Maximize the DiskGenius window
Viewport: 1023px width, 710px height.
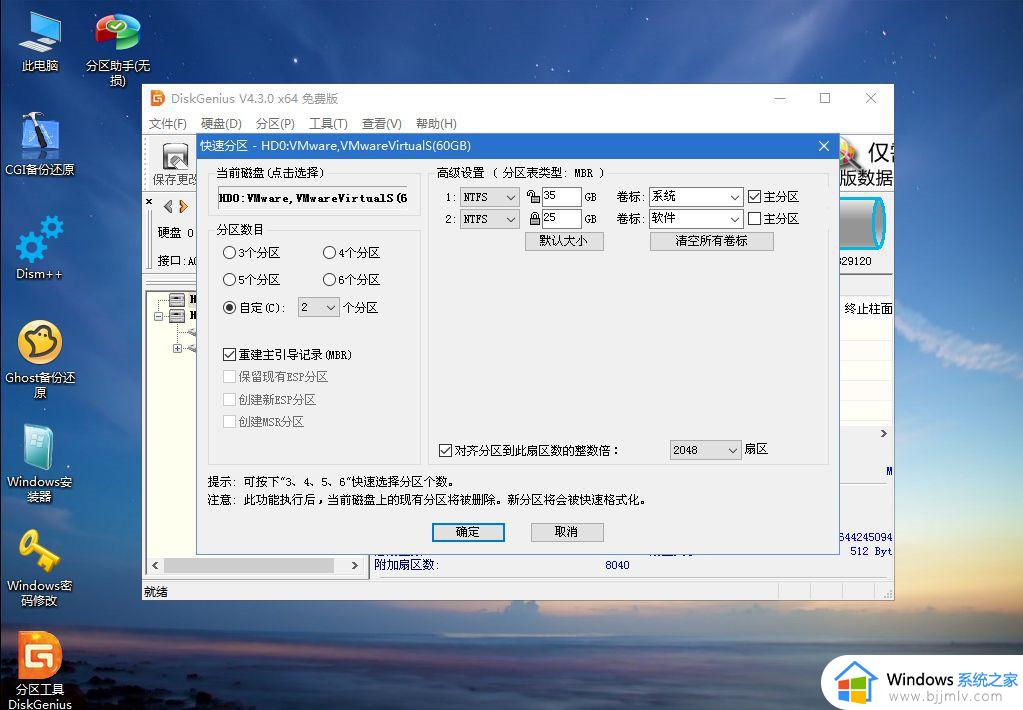(825, 98)
